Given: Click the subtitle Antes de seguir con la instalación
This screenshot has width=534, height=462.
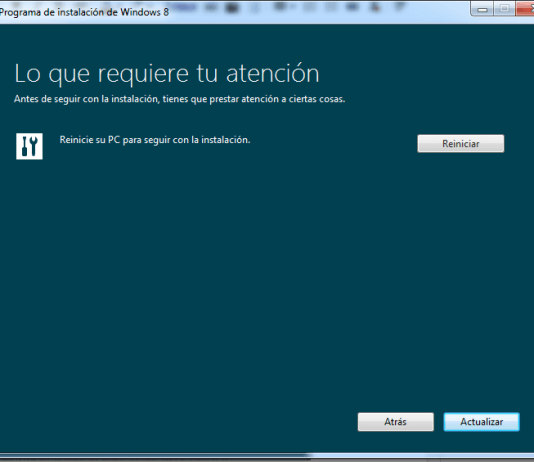Looking at the screenshot, I should pos(86,99).
